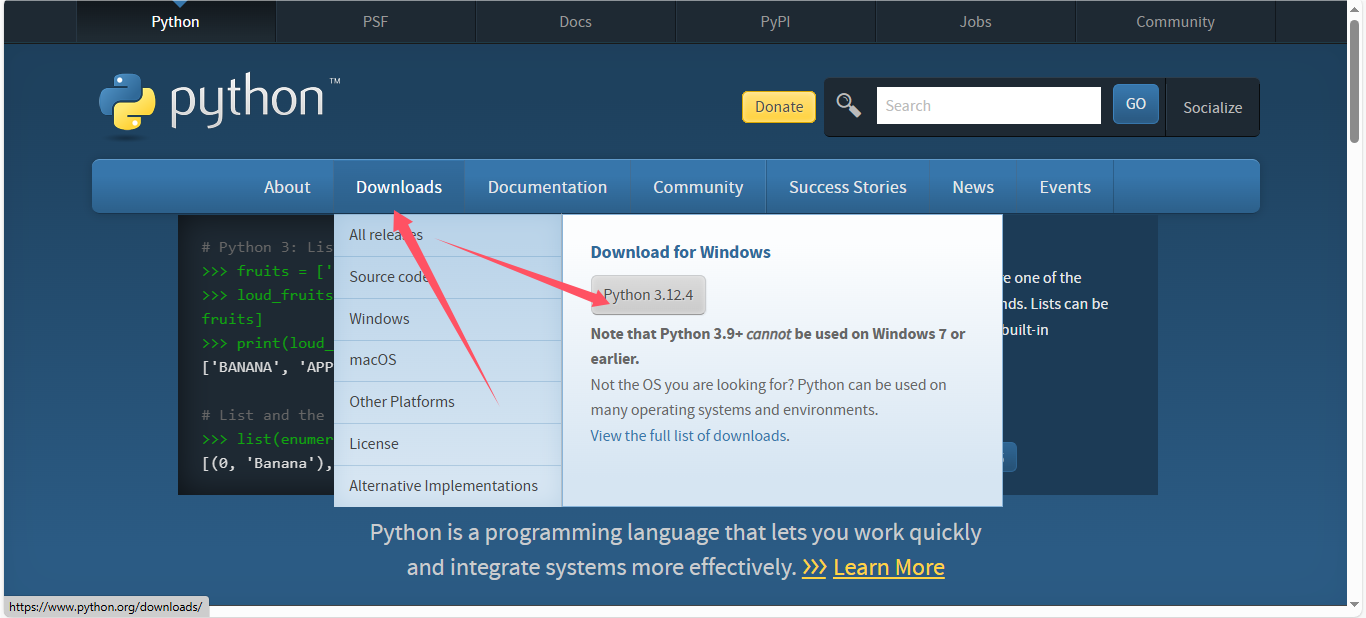
Task: Choose Other Platforms in Downloads menu
Action: coord(448,402)
